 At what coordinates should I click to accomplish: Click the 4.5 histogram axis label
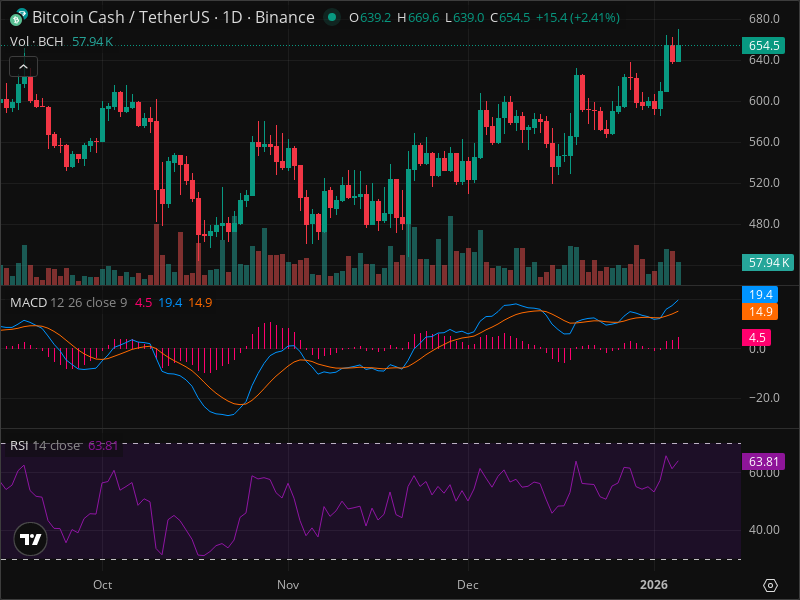(x=756, y=337)
